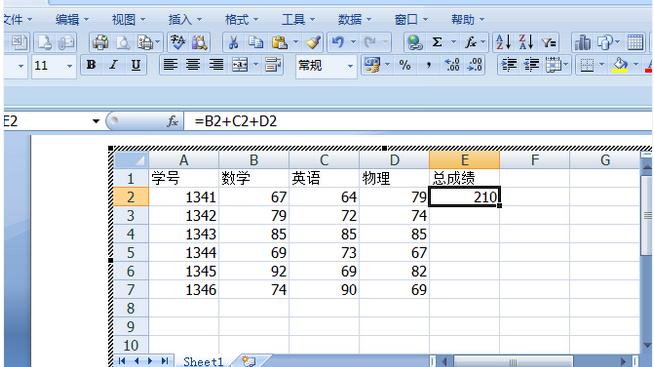Open the font size 11 dropdown
The height and width of the screenshot is (367, 654).
pos(70,66)
